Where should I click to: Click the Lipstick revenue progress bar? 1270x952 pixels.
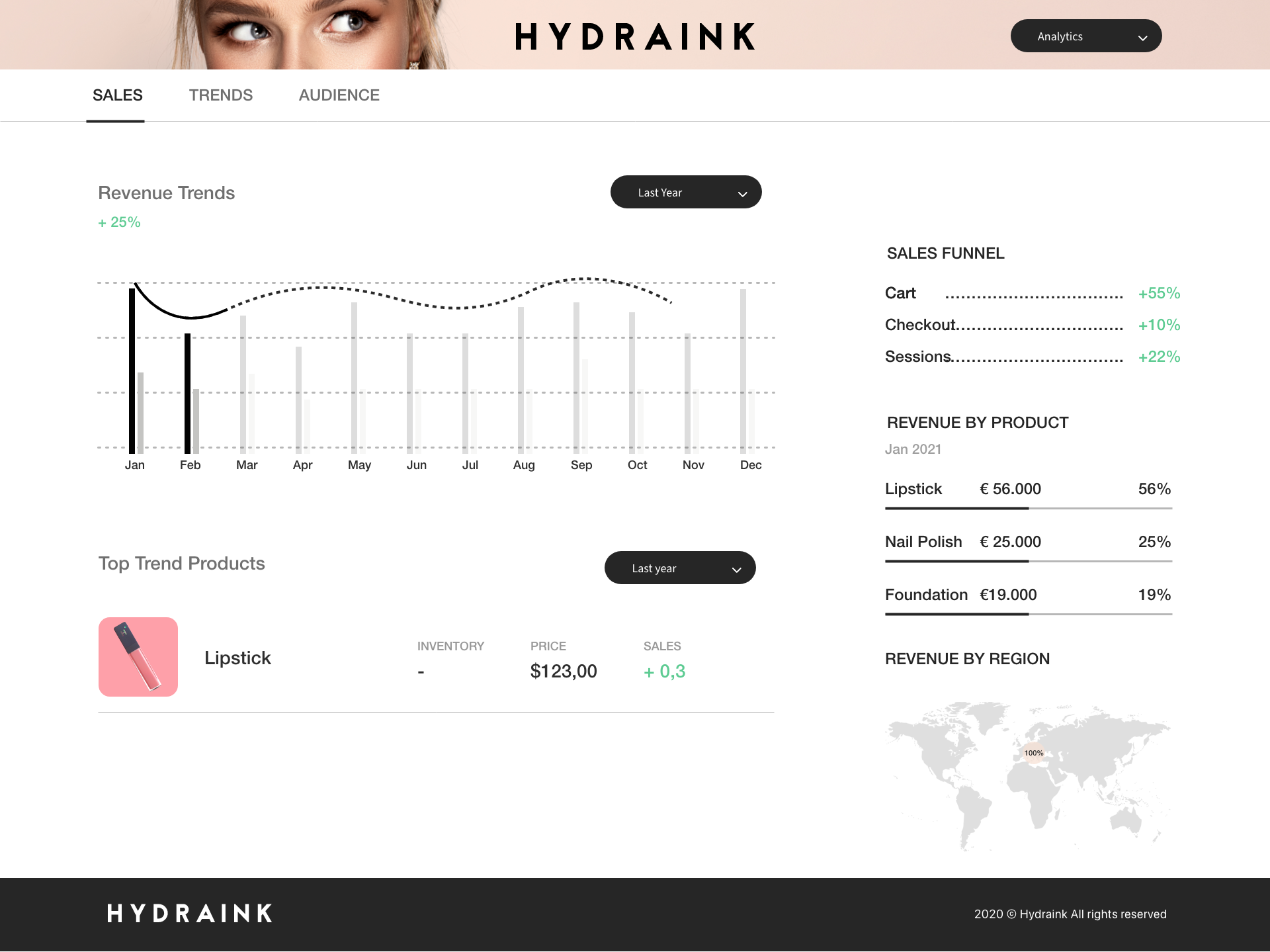tap(1029, 508)
